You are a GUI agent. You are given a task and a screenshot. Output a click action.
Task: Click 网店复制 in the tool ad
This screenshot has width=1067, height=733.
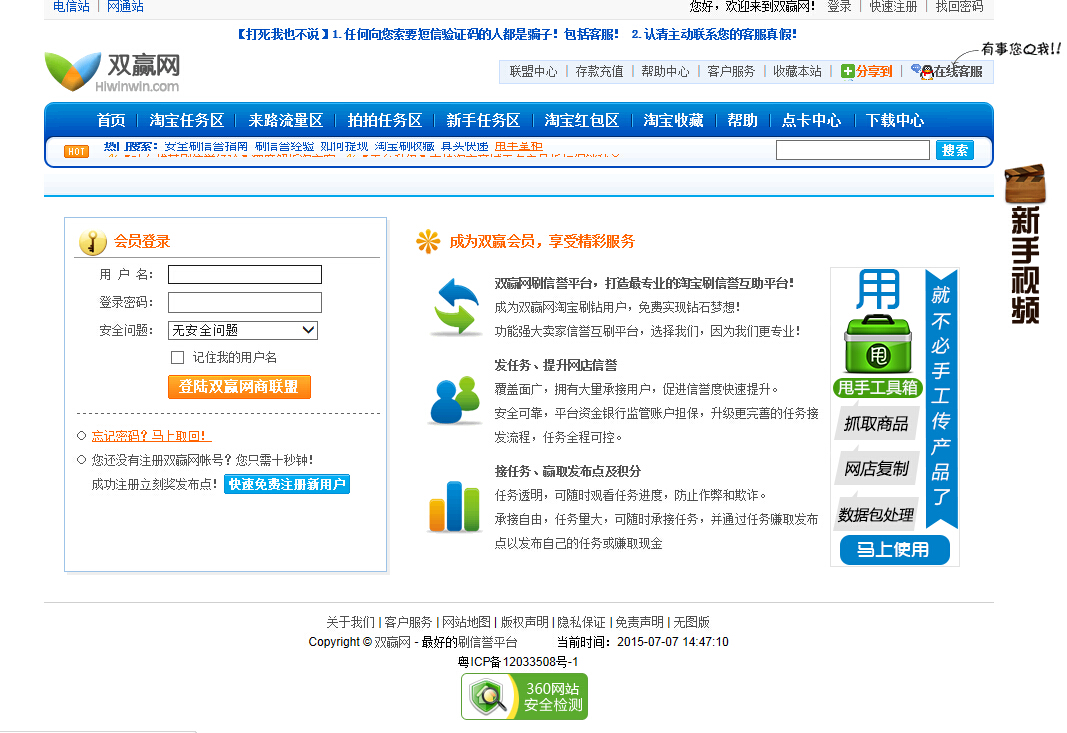pyautogui.click(x=876, y=469)
